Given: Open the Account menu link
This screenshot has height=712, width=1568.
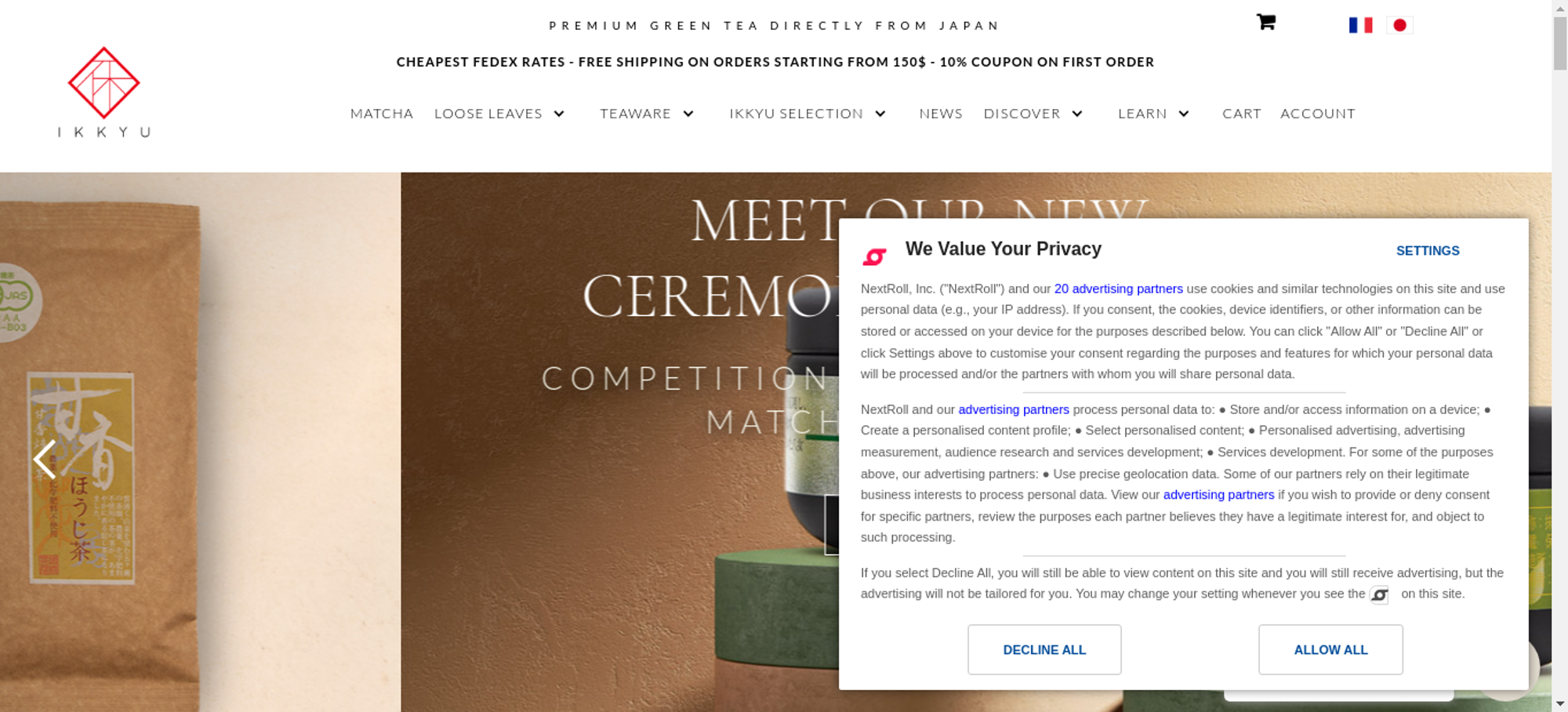Looking at the screenshot, I should pos(1317,114).
